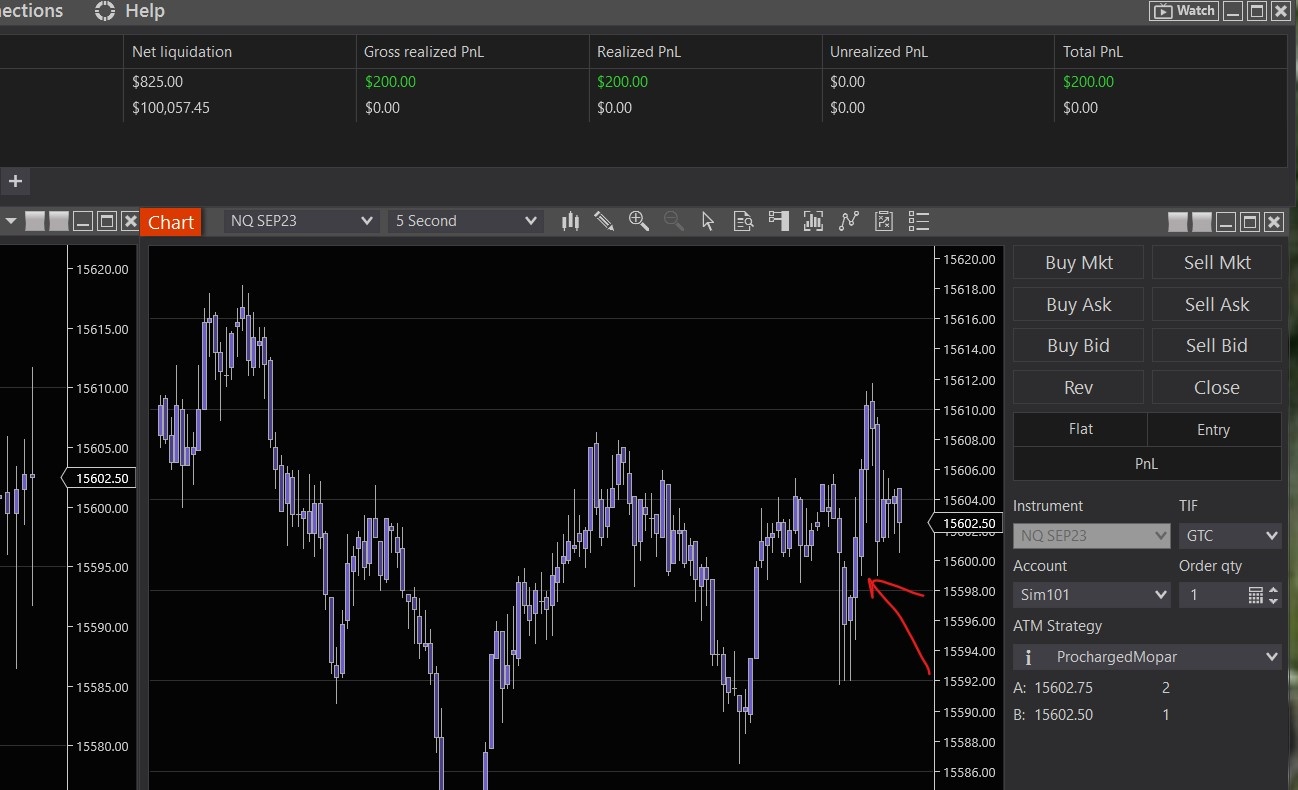Click the order quantity calculator icon

click(x=1256, y=595)
